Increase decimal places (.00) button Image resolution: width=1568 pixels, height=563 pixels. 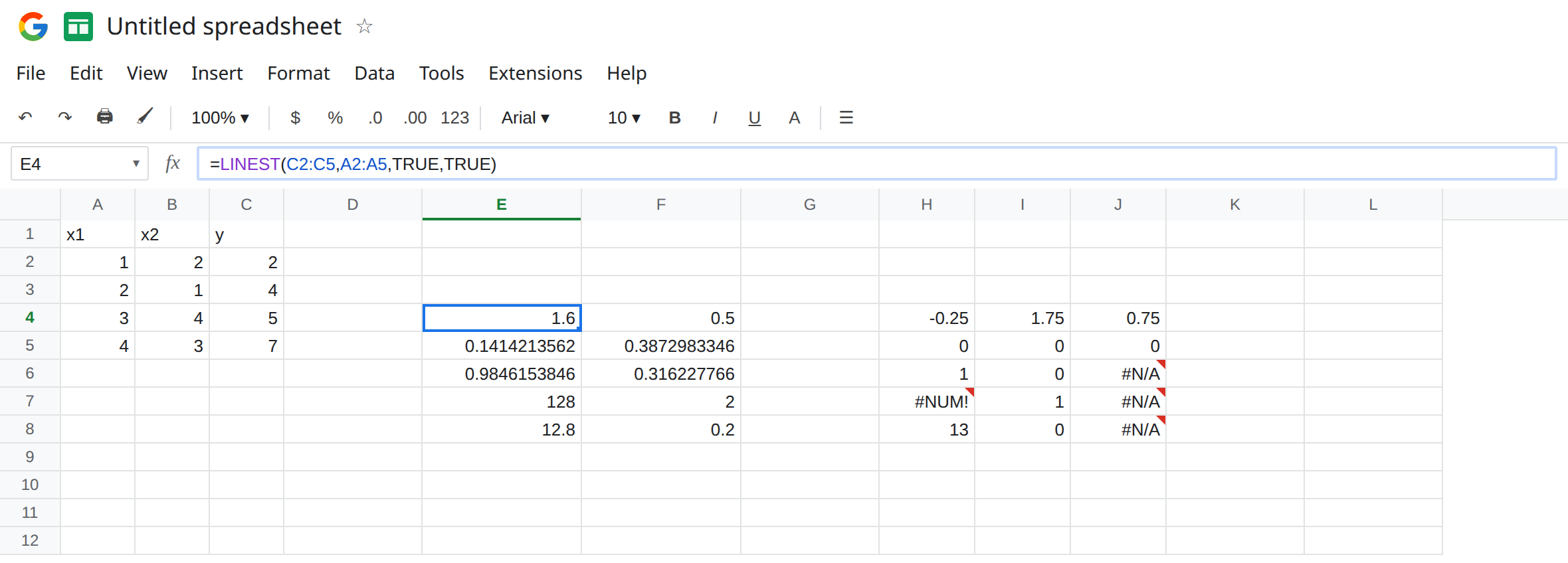[x=415, y=118]
